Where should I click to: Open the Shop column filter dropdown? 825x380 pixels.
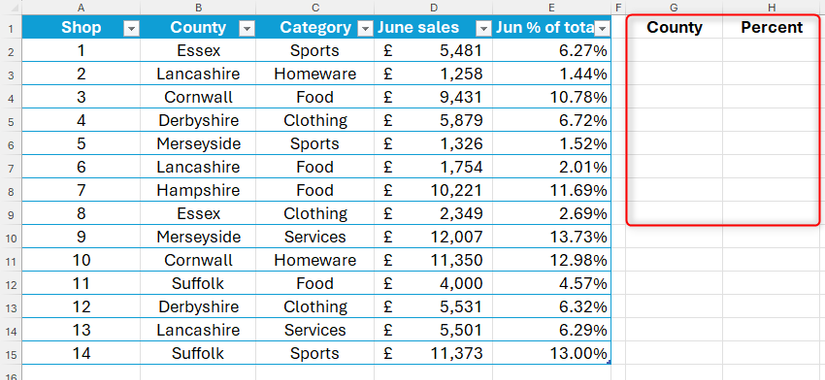click(x=131, y=29)
